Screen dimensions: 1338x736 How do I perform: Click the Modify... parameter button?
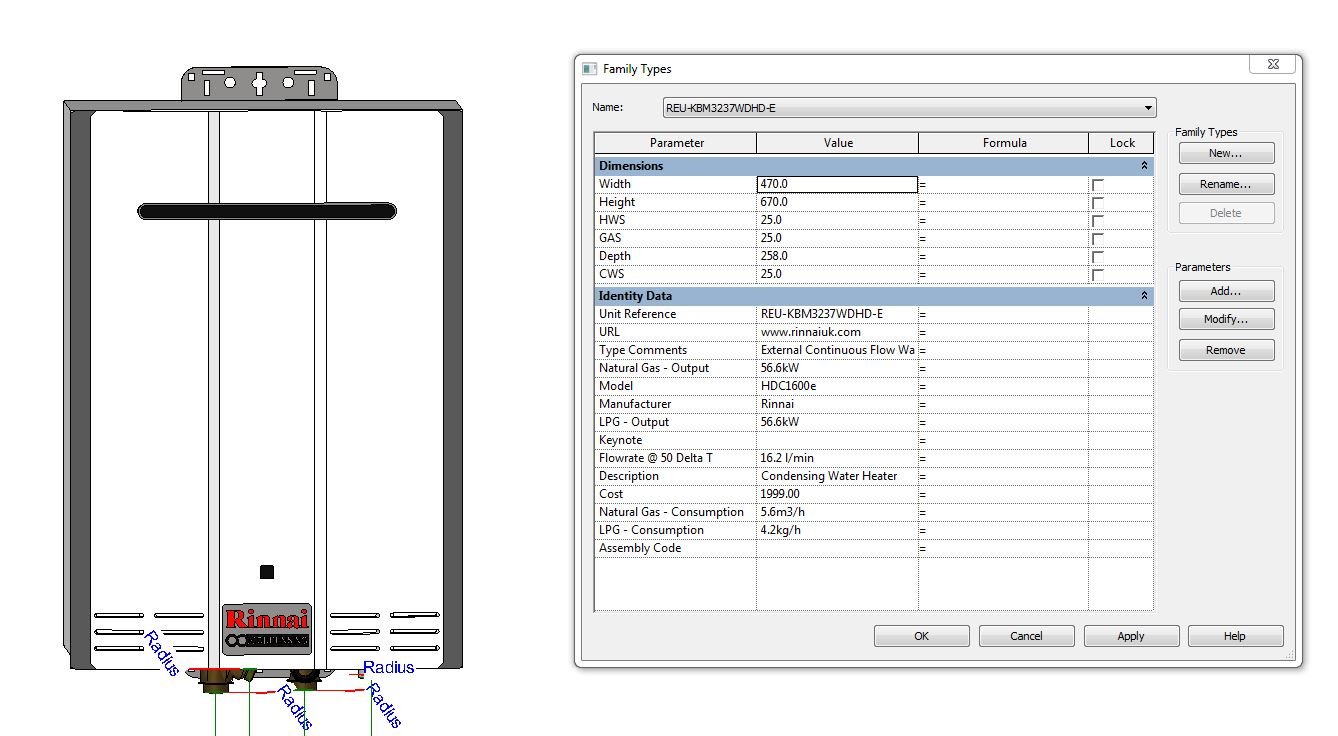point(1225,320)
